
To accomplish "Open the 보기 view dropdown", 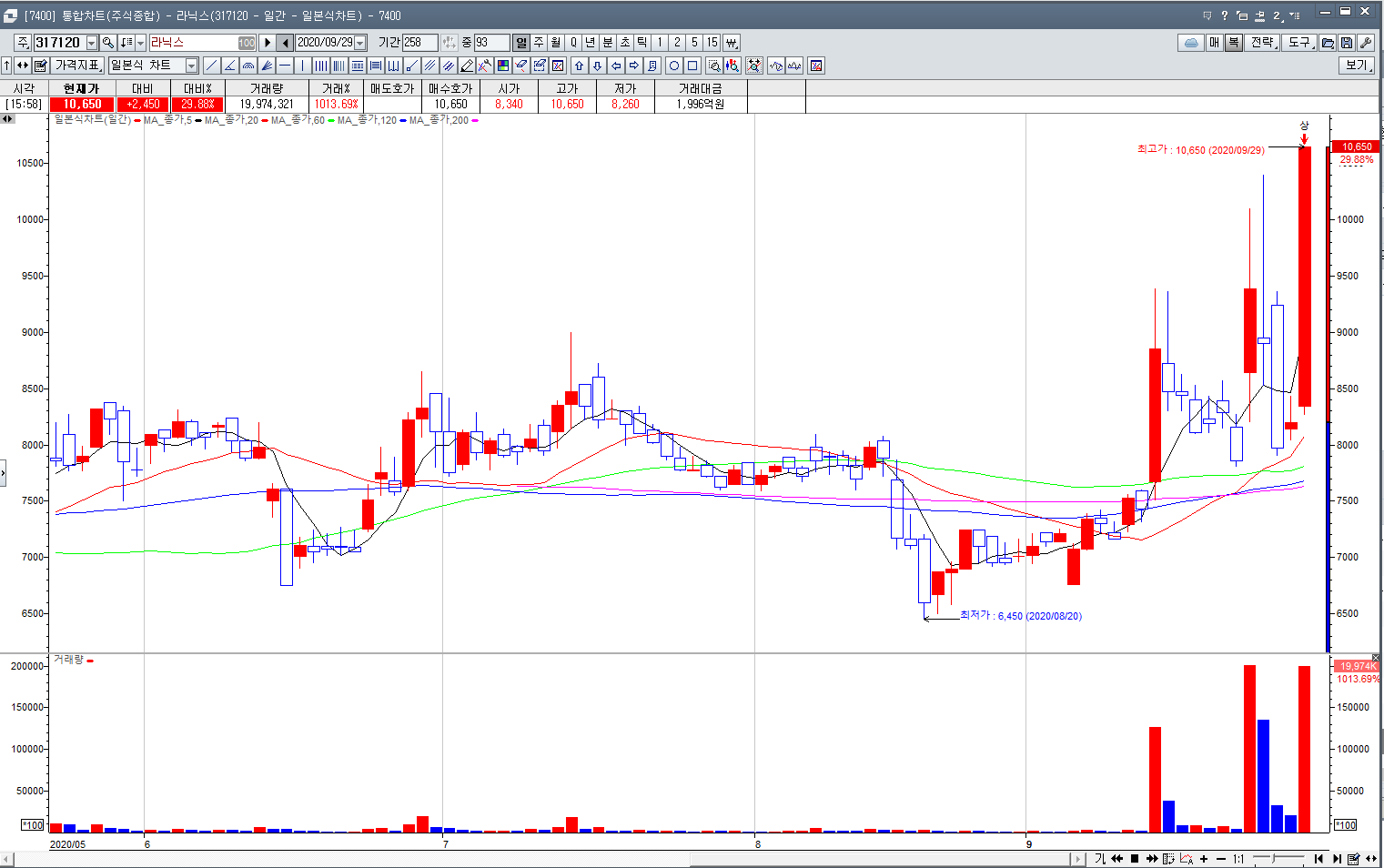I will [1357, 66].
